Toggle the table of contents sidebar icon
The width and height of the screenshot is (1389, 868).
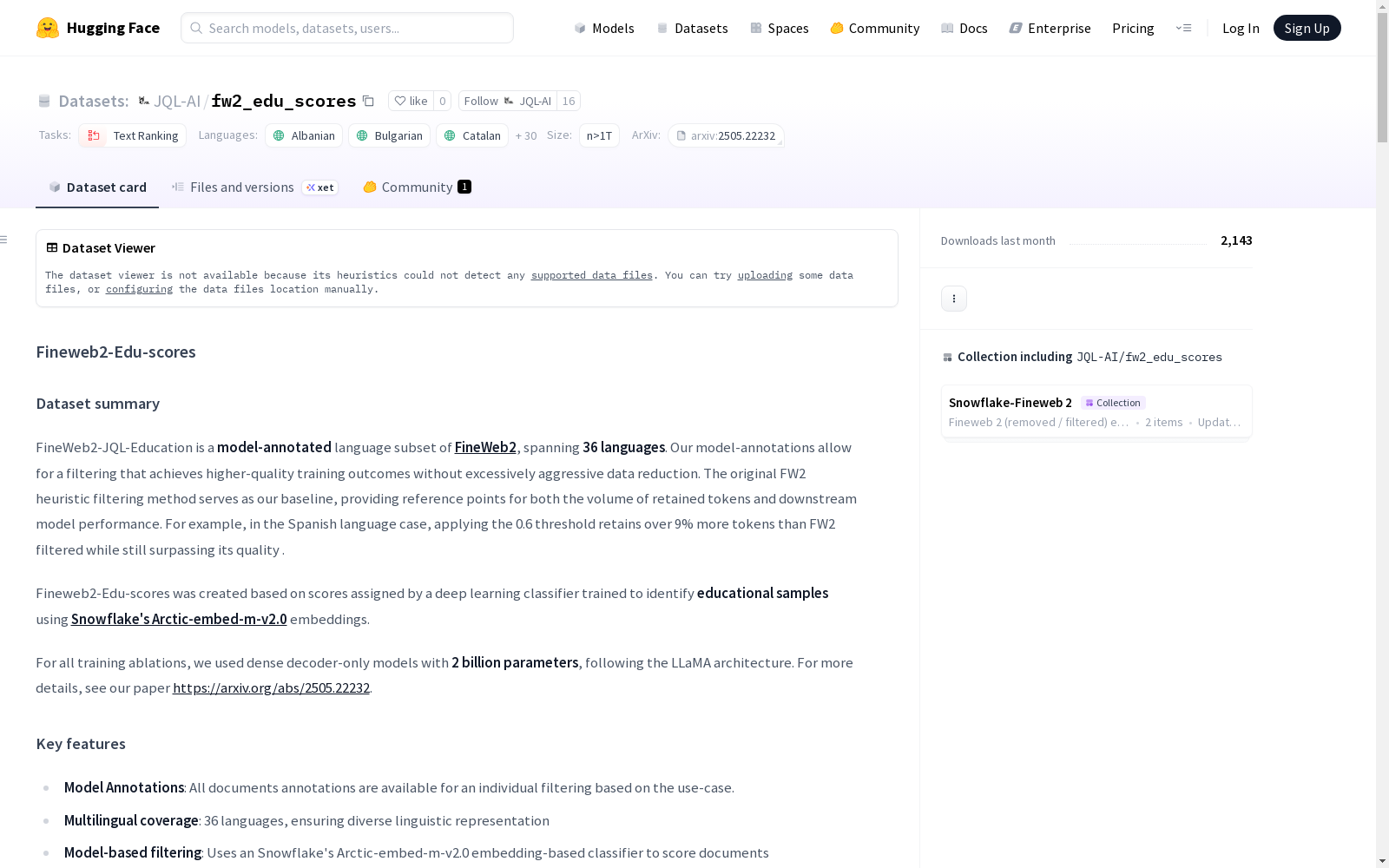pyautogui.click(x=4, y=240)
